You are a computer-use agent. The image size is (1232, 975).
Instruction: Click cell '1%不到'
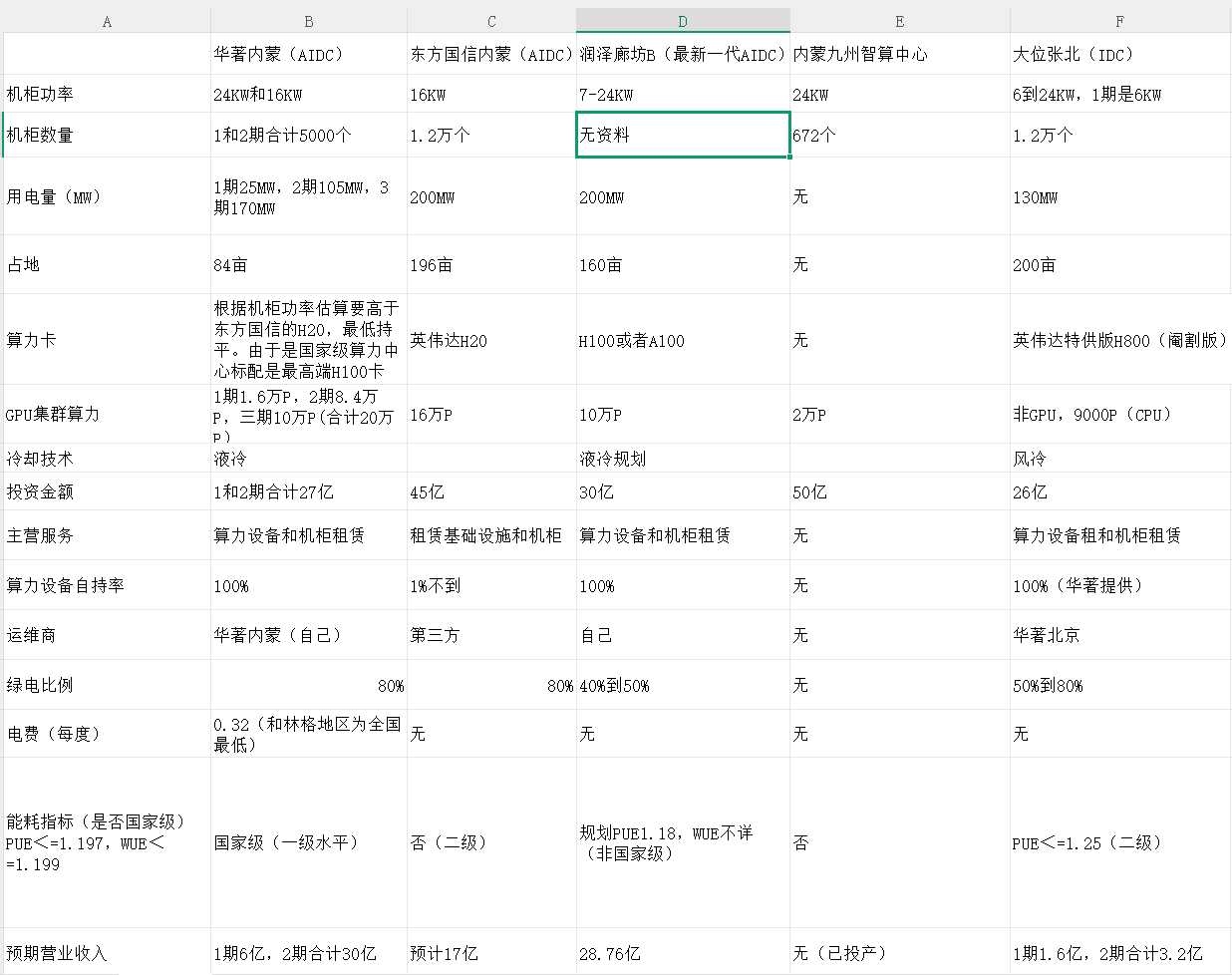491,585
